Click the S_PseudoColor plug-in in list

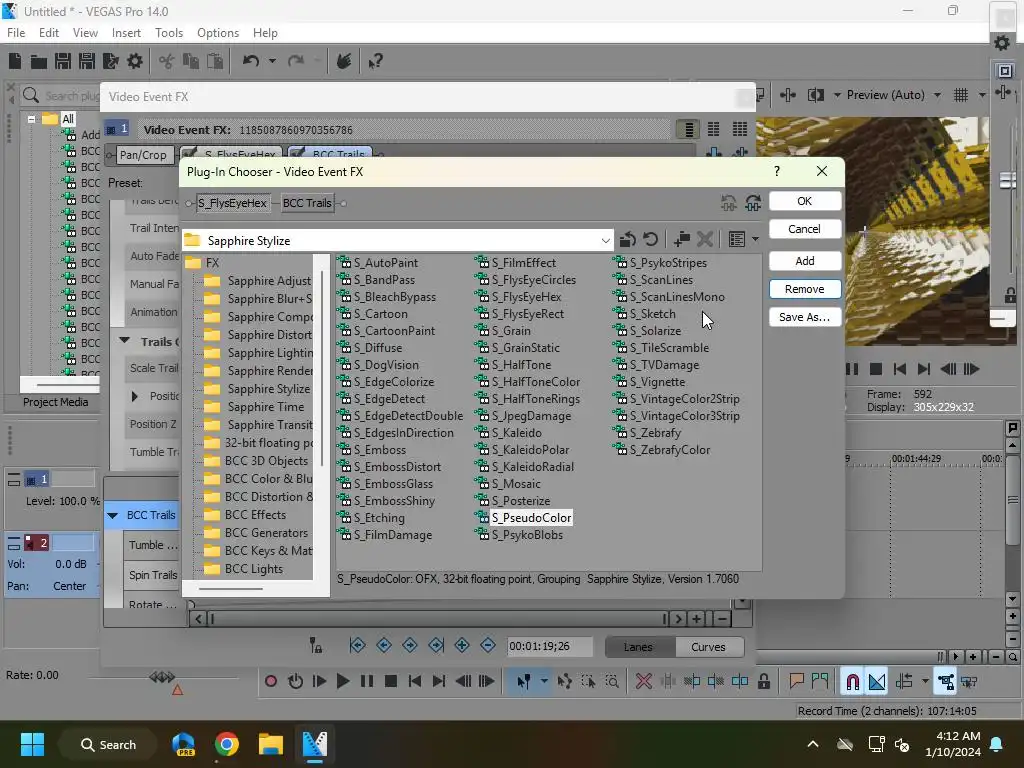(531, 518)
